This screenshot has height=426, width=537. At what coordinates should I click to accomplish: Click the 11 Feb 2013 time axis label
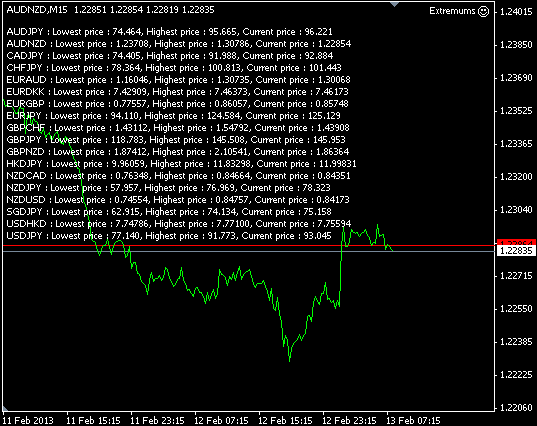point(28,420)
